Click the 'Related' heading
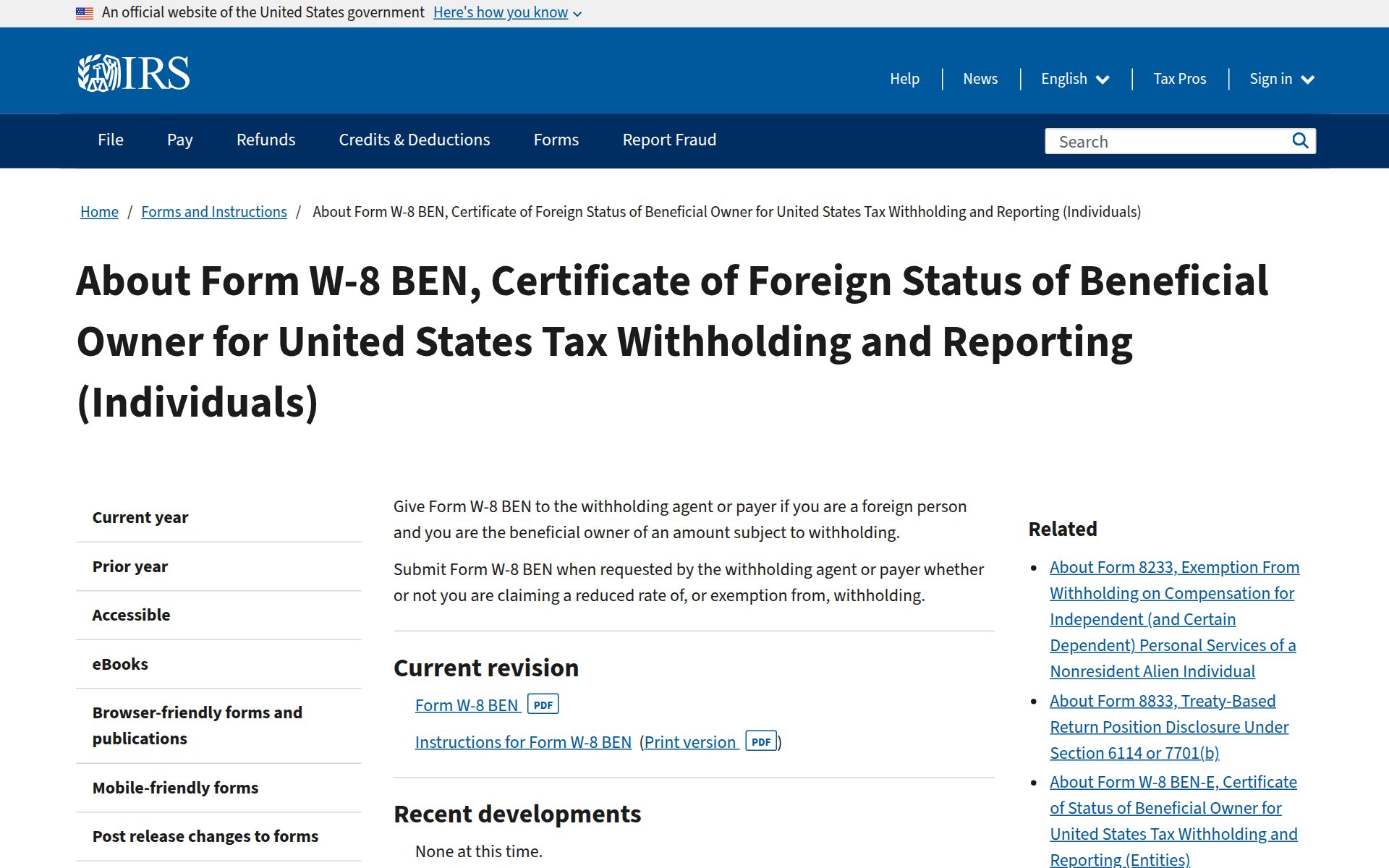The image size is (1389, 868). tap(1063, 529)
